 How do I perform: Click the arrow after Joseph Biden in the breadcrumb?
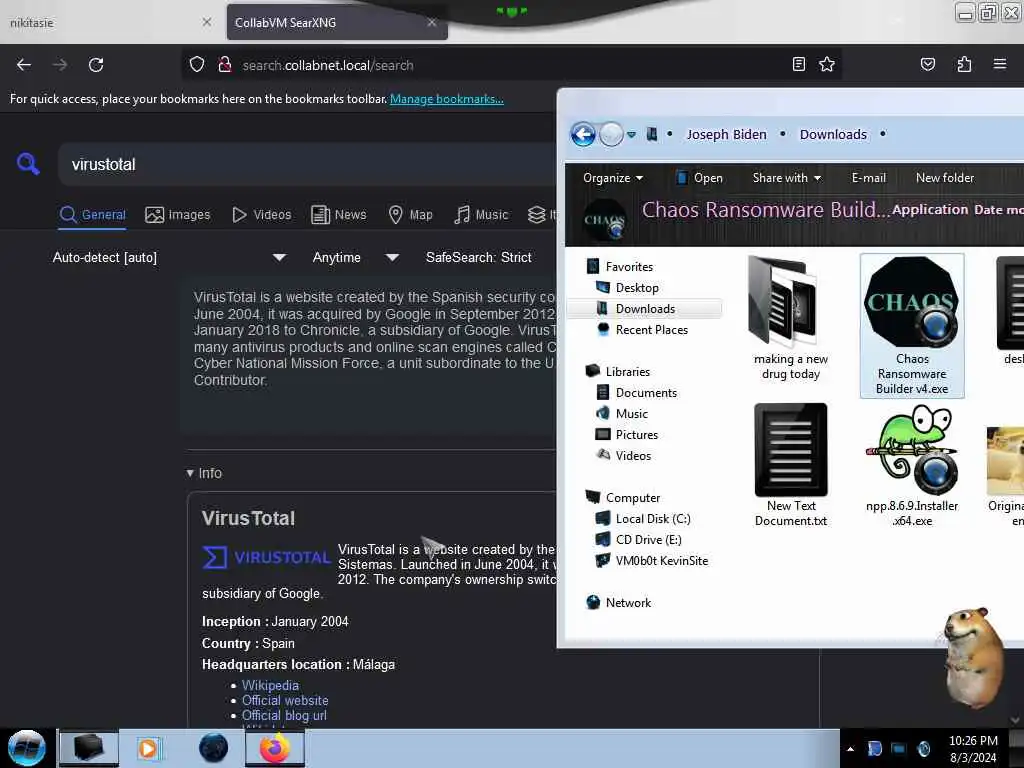pos(782,134)
